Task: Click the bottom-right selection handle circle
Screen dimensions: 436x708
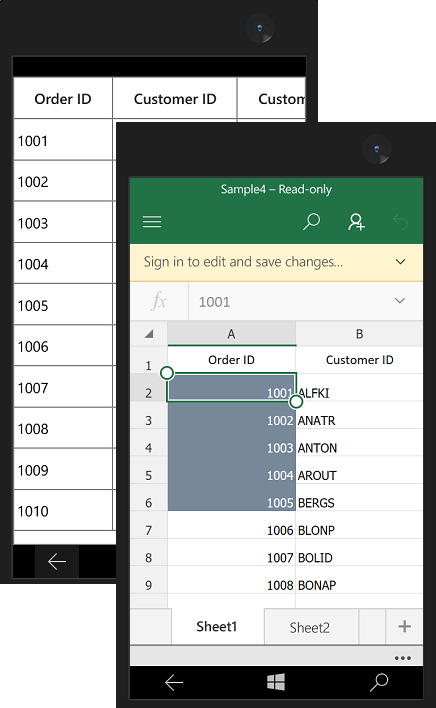Action: pyautogui.click(x=296, y=401)
